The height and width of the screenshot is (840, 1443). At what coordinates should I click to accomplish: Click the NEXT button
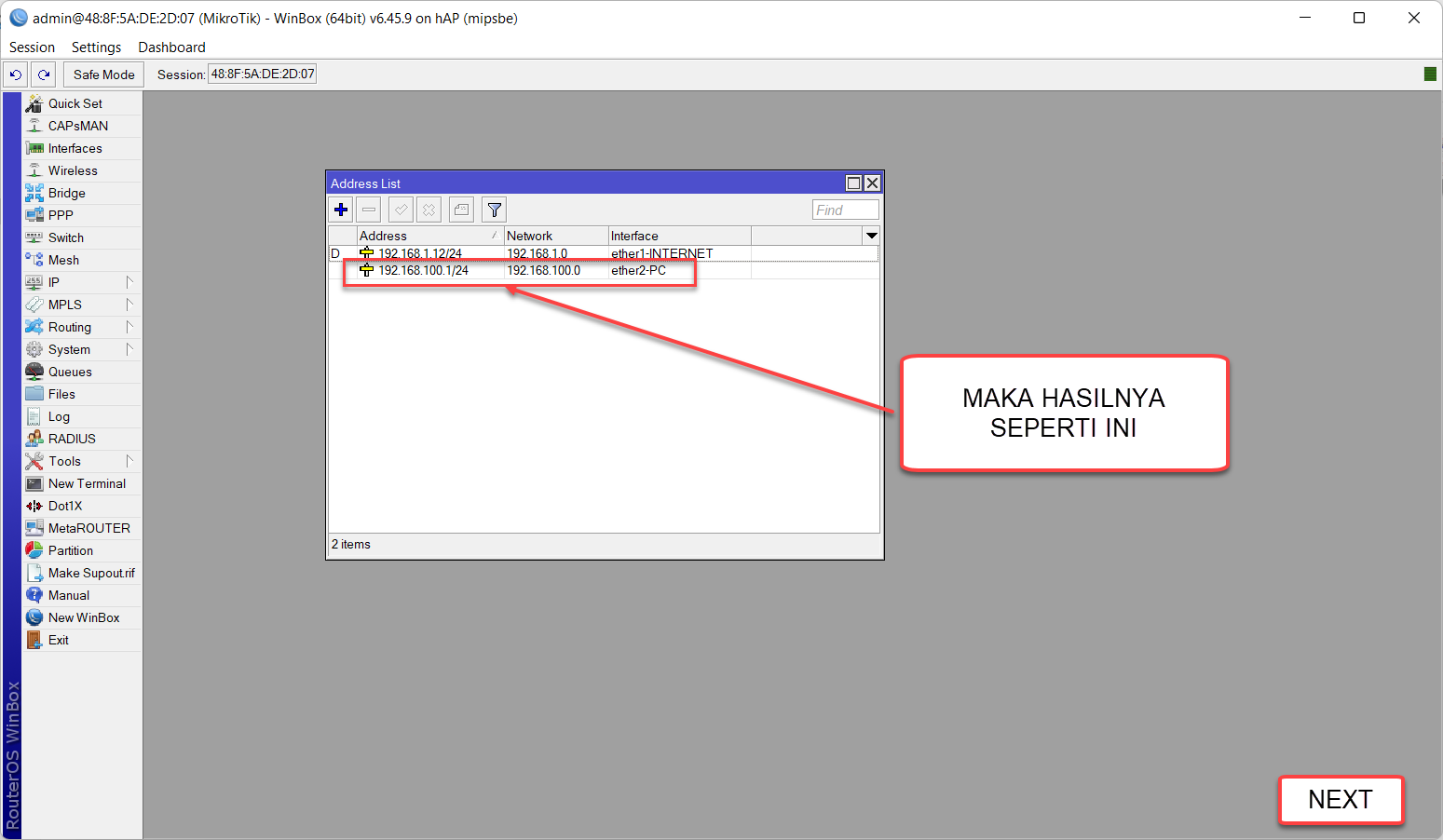pyautogui.click(x=1341, y=800)
